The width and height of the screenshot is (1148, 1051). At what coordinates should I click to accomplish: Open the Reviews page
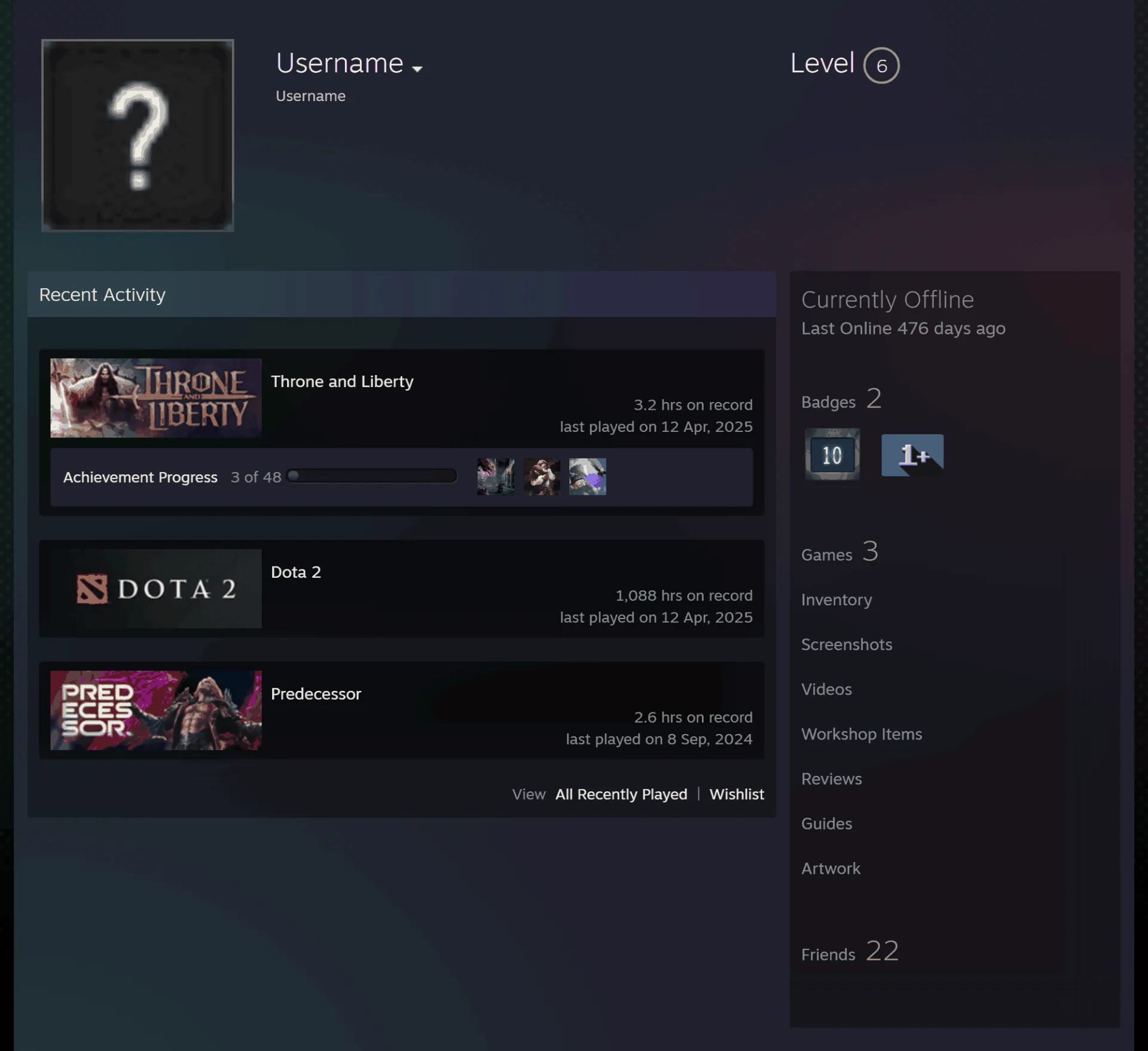[x=832, y=779]
